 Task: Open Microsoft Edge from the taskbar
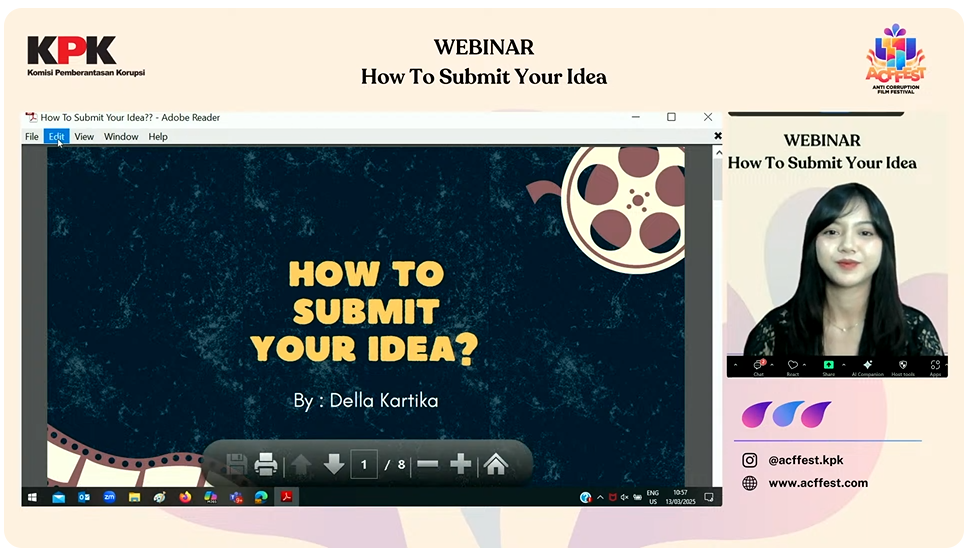[261, 497]
